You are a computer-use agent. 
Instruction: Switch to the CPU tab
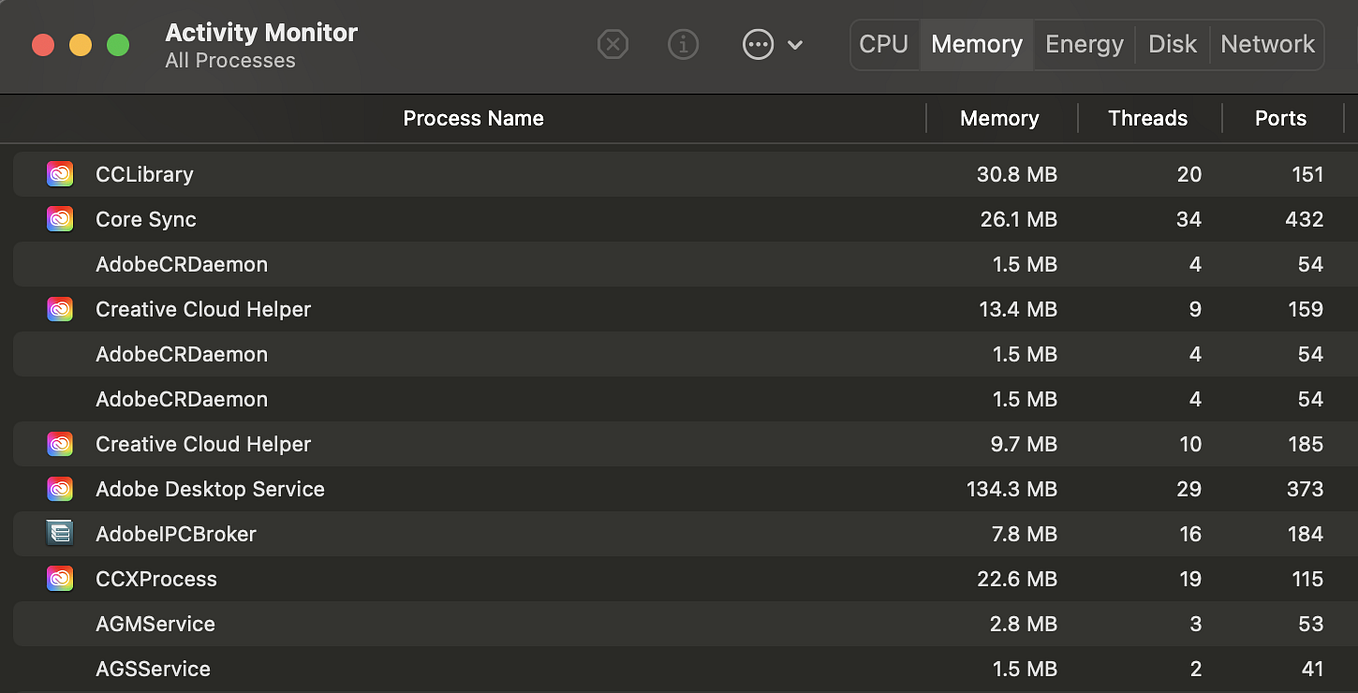pos(884,44)
